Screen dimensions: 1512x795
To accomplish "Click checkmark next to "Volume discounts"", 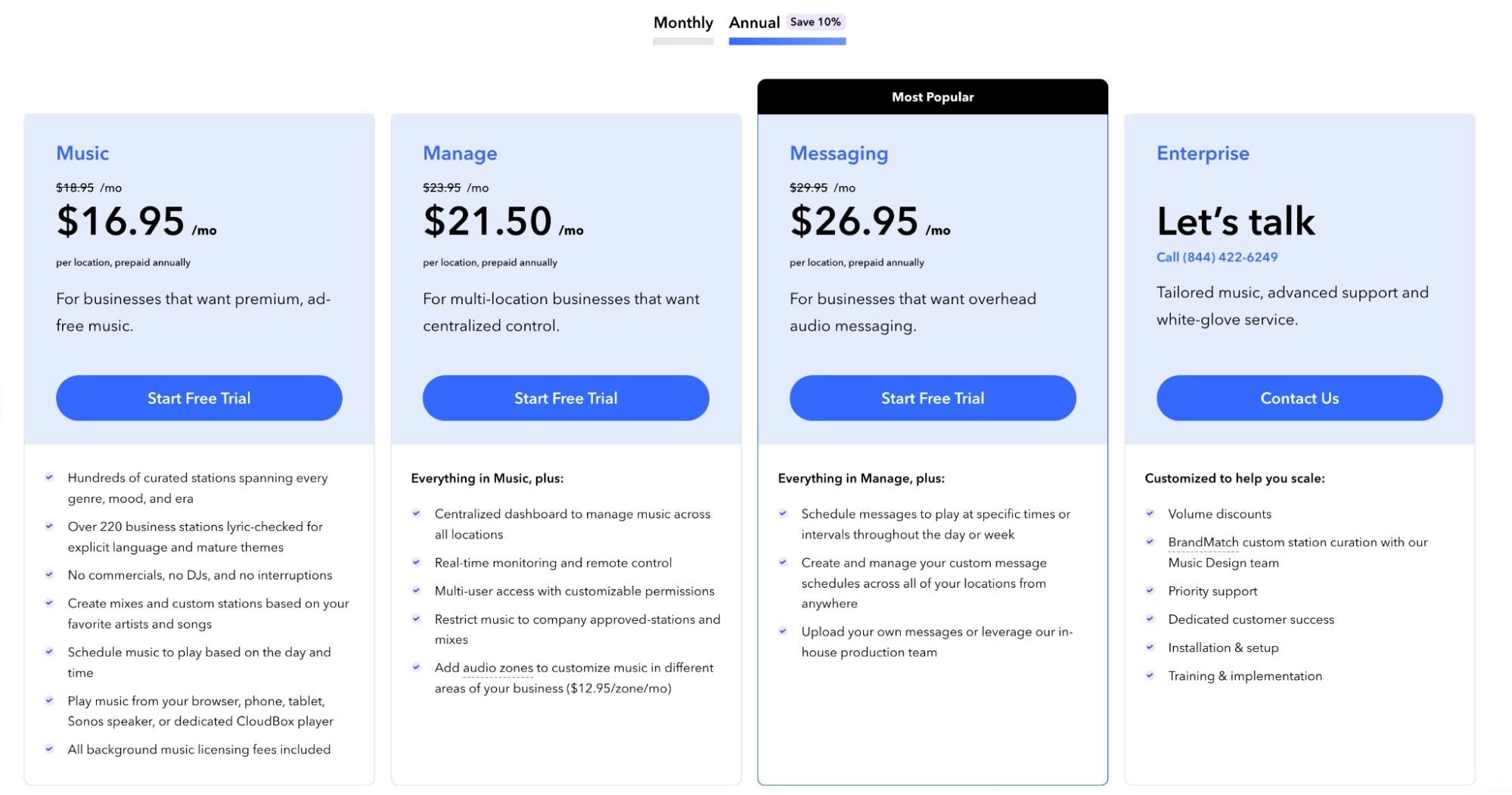I will [1150, 514].
